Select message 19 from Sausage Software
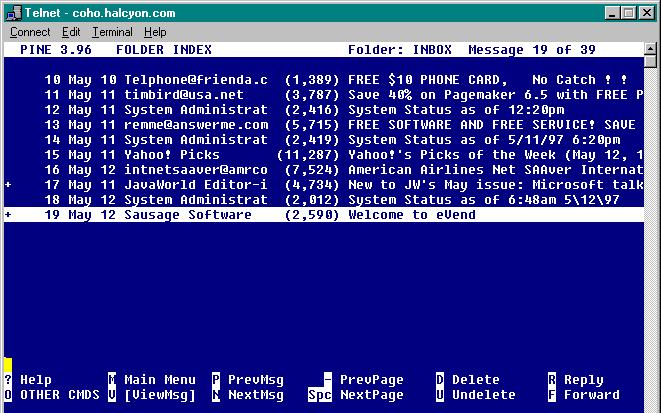The height and width of the screenshot is (413, 661). coord(330,215)
